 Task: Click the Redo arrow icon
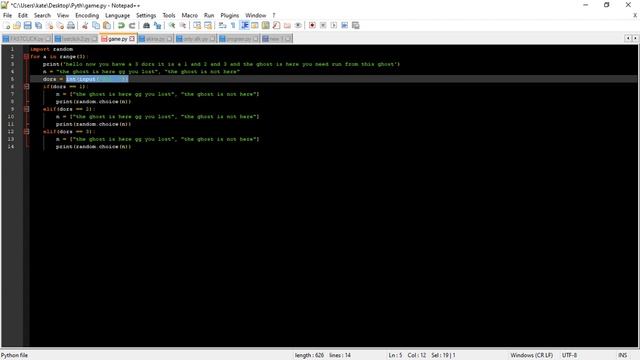coord(132,25)
